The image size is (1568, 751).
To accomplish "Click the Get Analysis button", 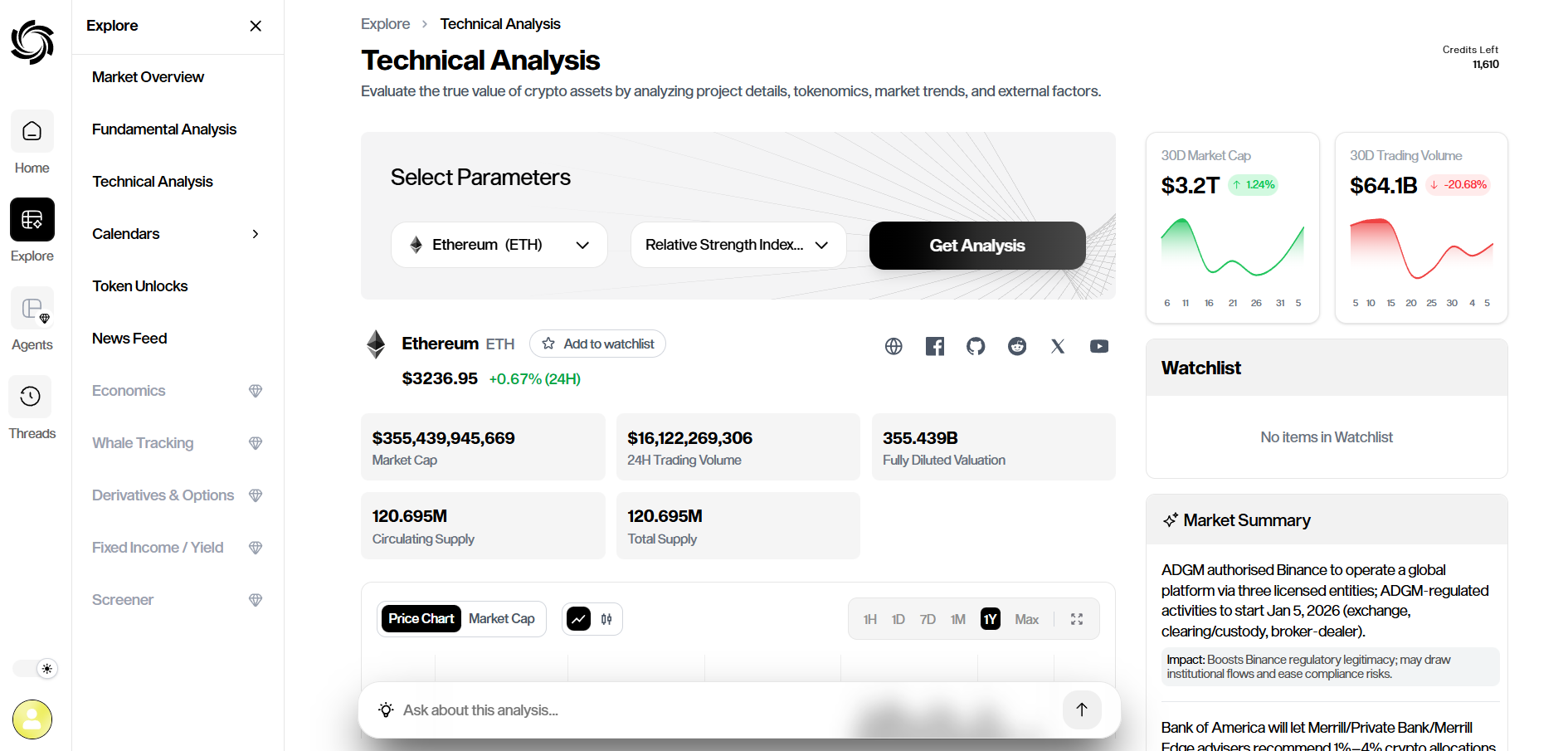I will [x=976, y=245].
